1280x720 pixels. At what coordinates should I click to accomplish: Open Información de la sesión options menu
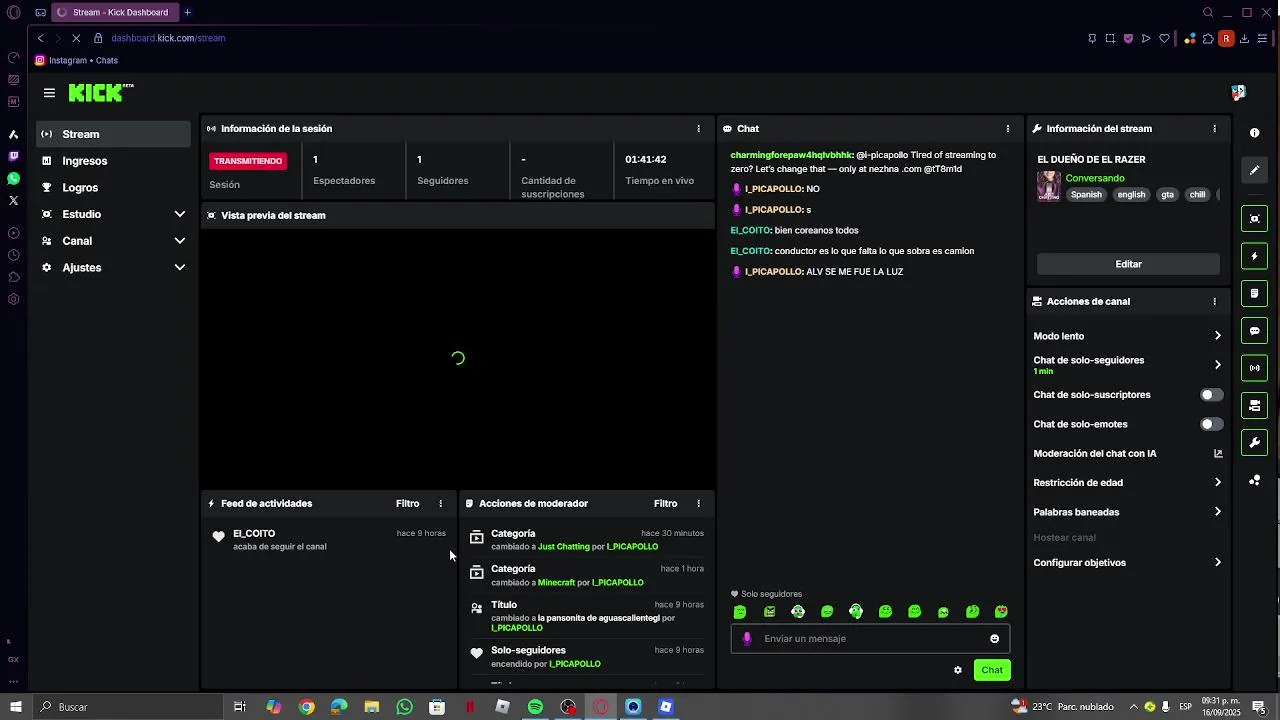tap(698, 129)
